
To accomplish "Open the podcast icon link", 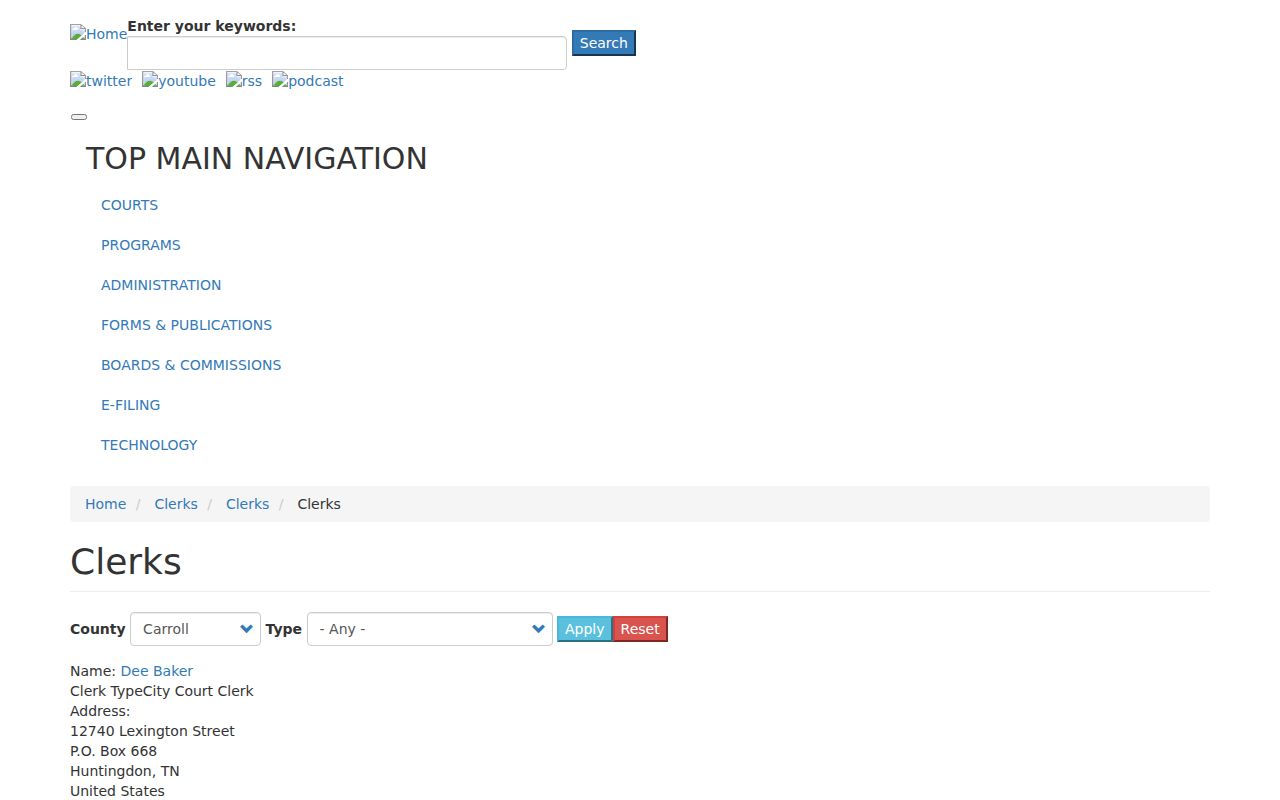I will click(x=308, y=81).
